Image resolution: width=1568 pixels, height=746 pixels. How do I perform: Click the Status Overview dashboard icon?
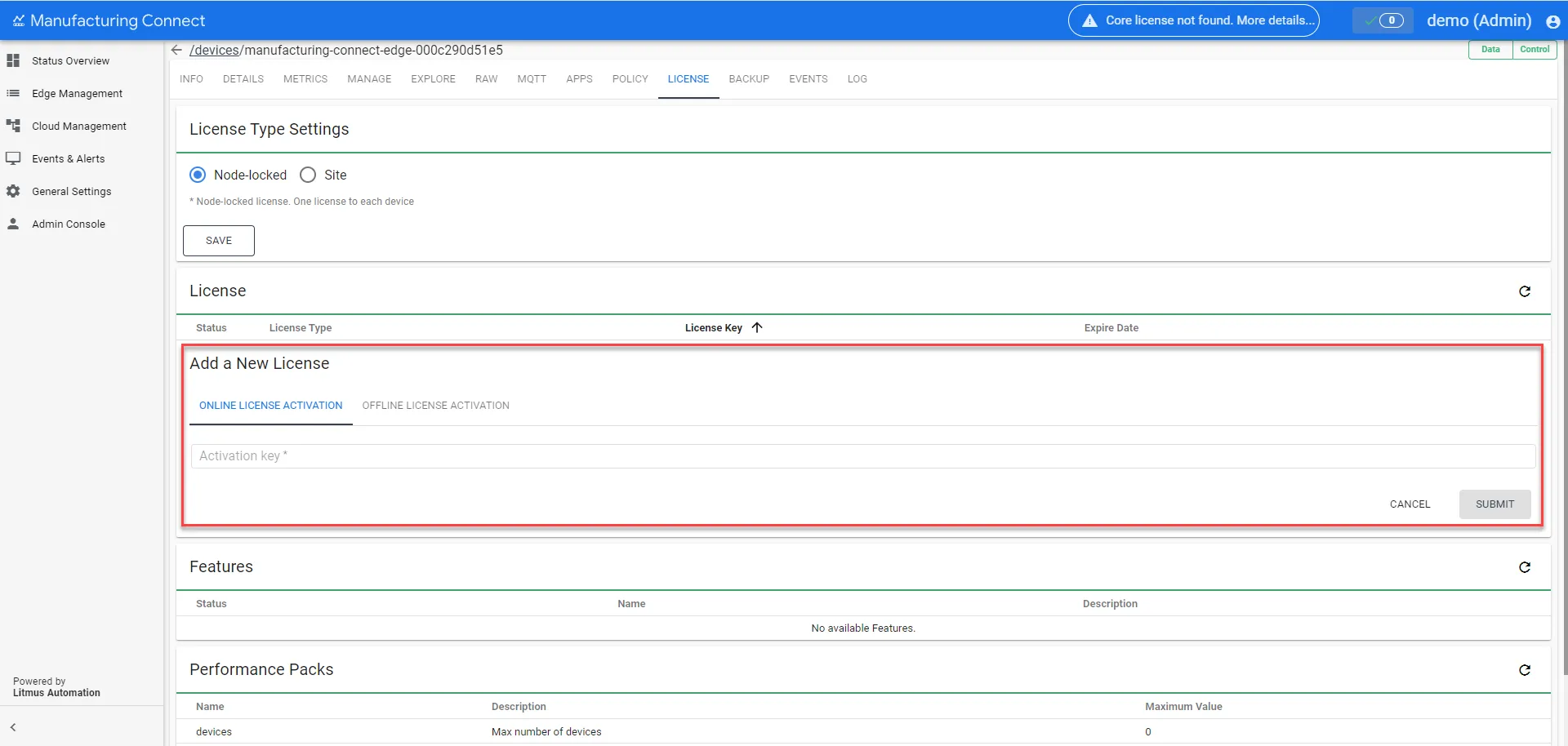coord(13,60)
